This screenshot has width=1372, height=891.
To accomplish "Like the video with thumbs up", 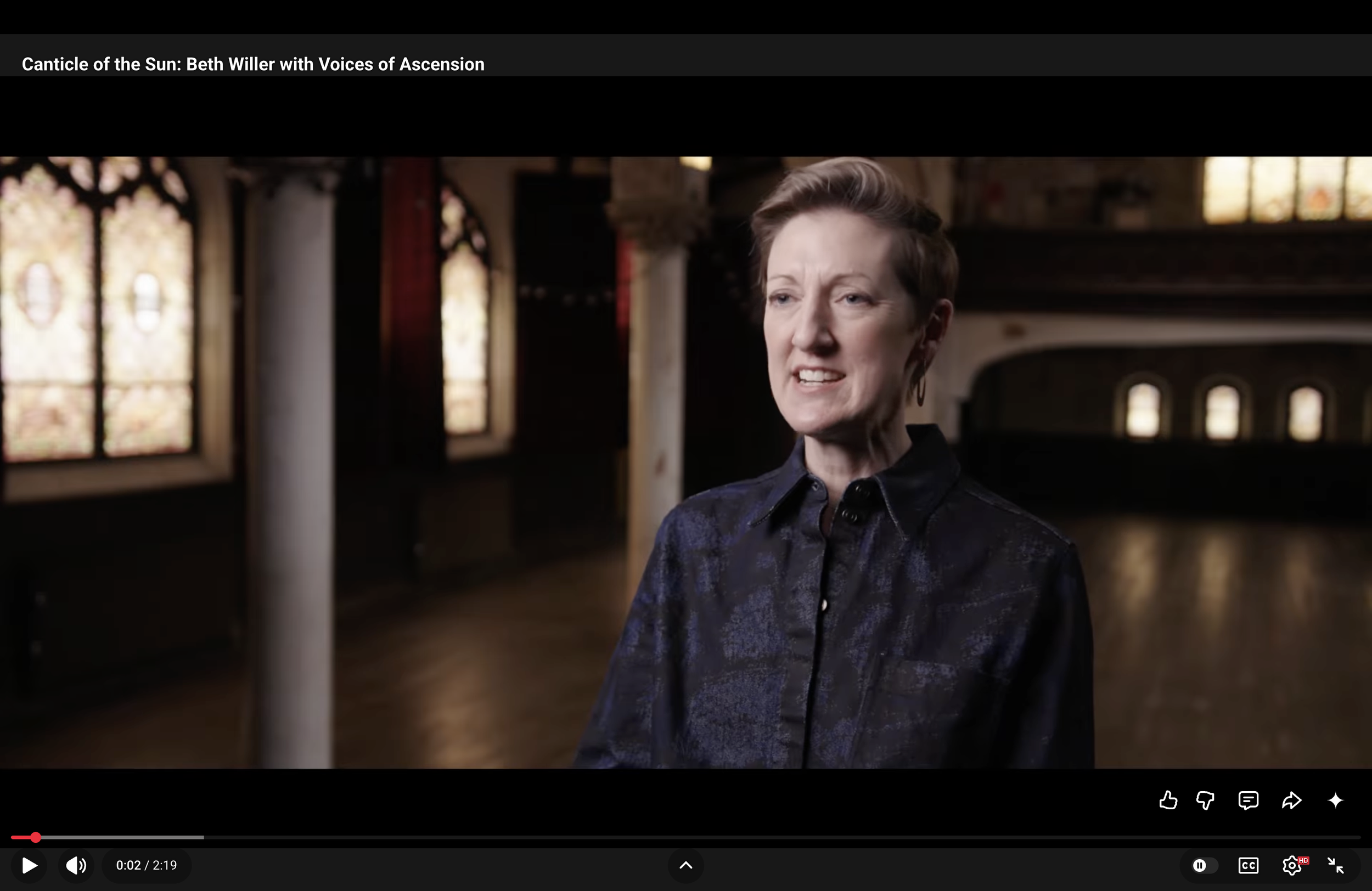I will (x=1168, y=800).
